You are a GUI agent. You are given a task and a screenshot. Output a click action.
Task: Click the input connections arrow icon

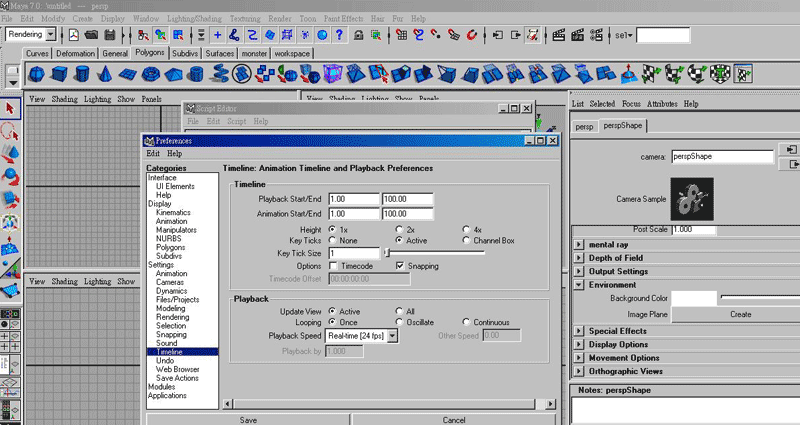tap(497, 35)
